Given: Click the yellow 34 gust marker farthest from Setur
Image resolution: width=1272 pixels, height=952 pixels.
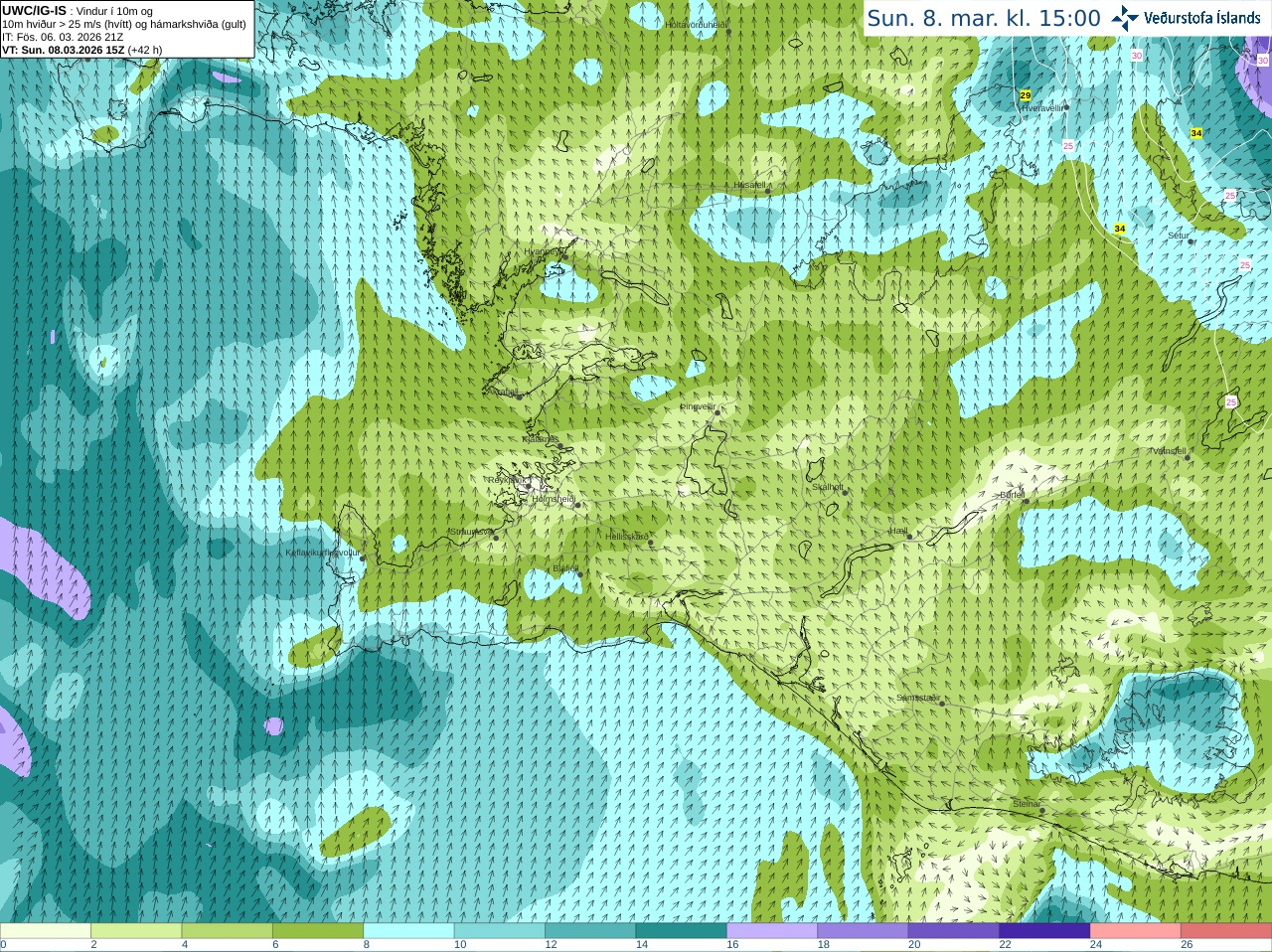Looking at the screenshot, I should coord(1196,133).
